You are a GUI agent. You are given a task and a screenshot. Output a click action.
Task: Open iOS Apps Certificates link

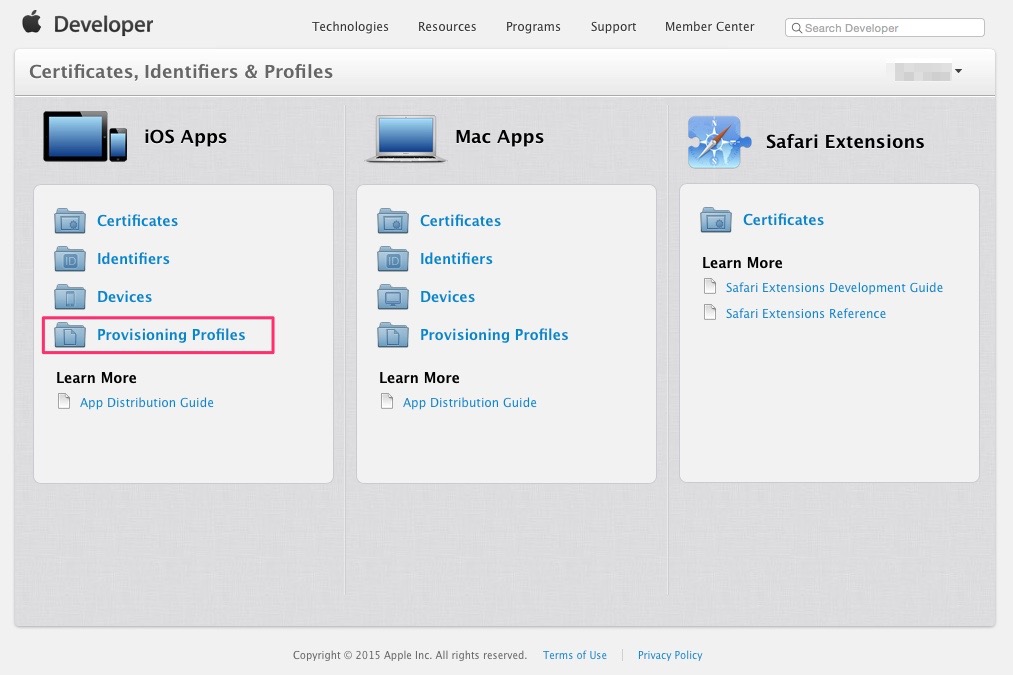coord(138,221)
